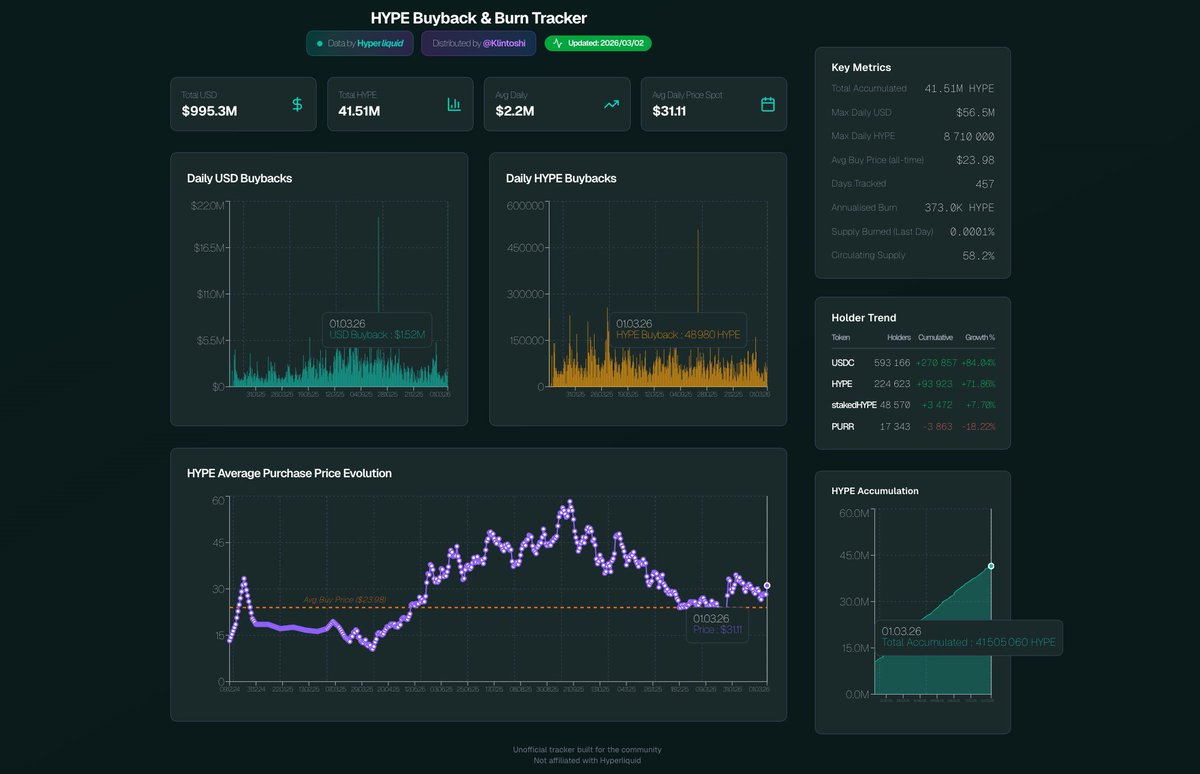Click the green dot beside Data by Hyperliquid
Viewport: 1200px width, 774px height.
click(320, 43)
